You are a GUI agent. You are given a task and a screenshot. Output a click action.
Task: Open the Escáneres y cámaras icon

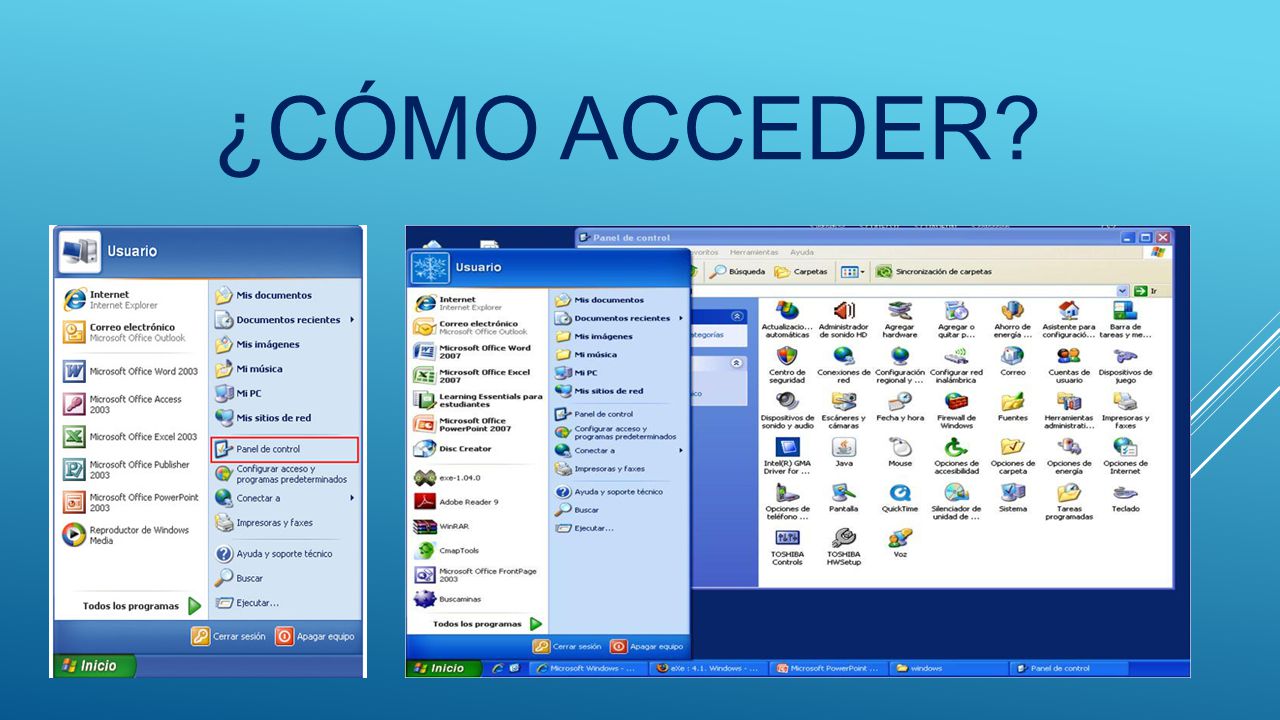pyautogui.click(x=843, y=410)
